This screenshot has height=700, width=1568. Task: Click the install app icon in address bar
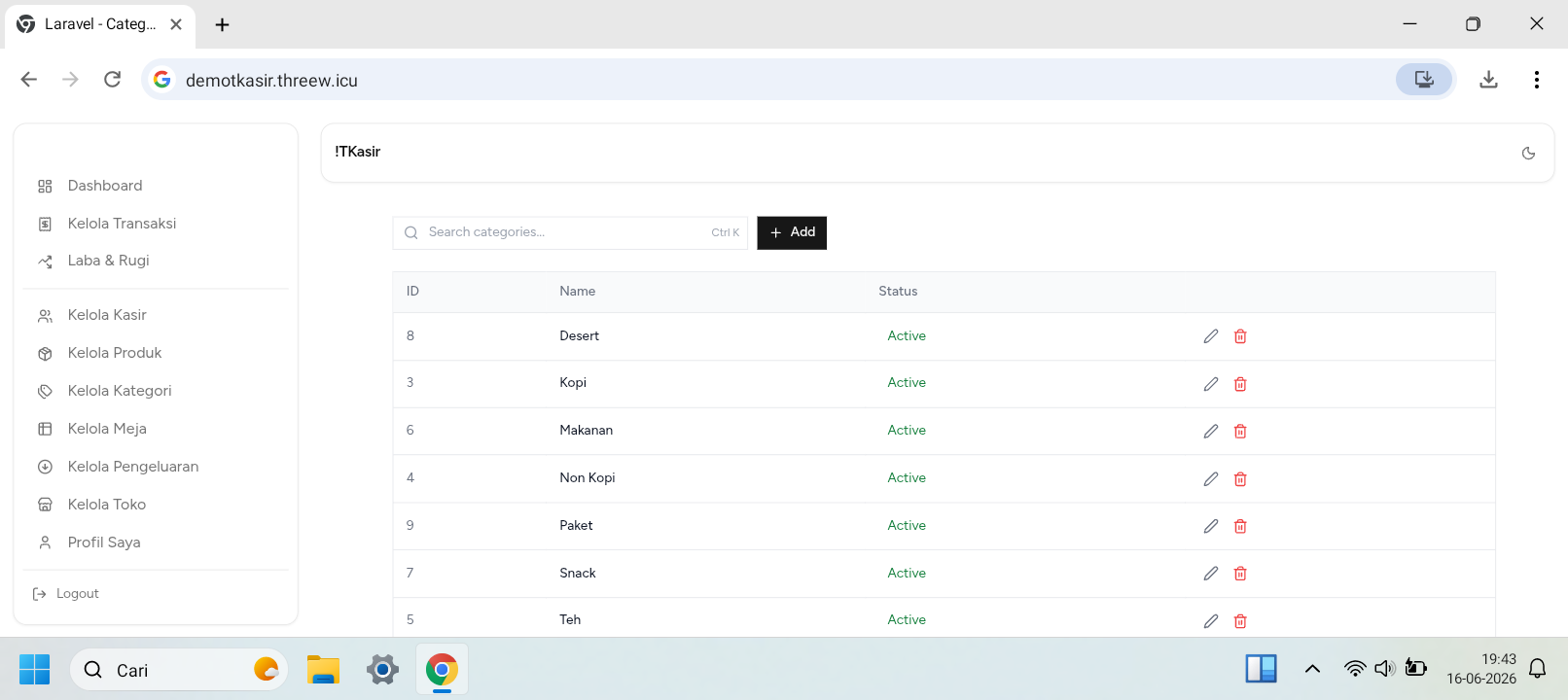click(1424, 80)
